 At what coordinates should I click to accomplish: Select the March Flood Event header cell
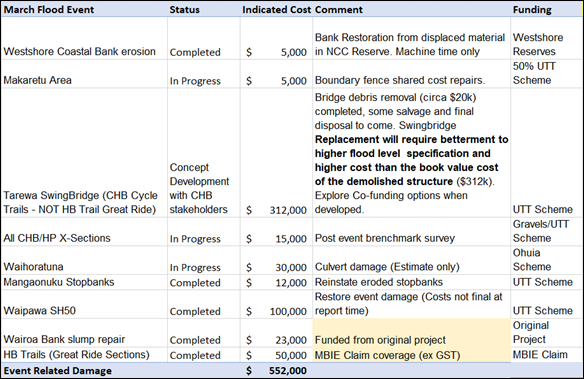click(x=85, y=9)
